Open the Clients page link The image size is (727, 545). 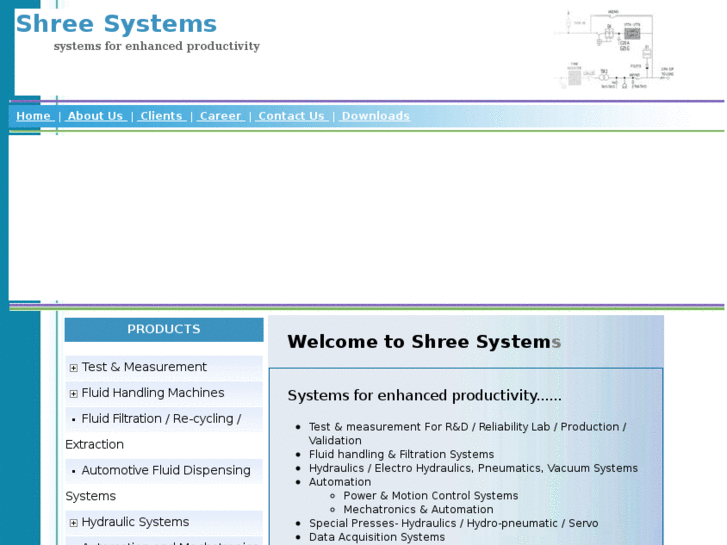coord(161,116)
